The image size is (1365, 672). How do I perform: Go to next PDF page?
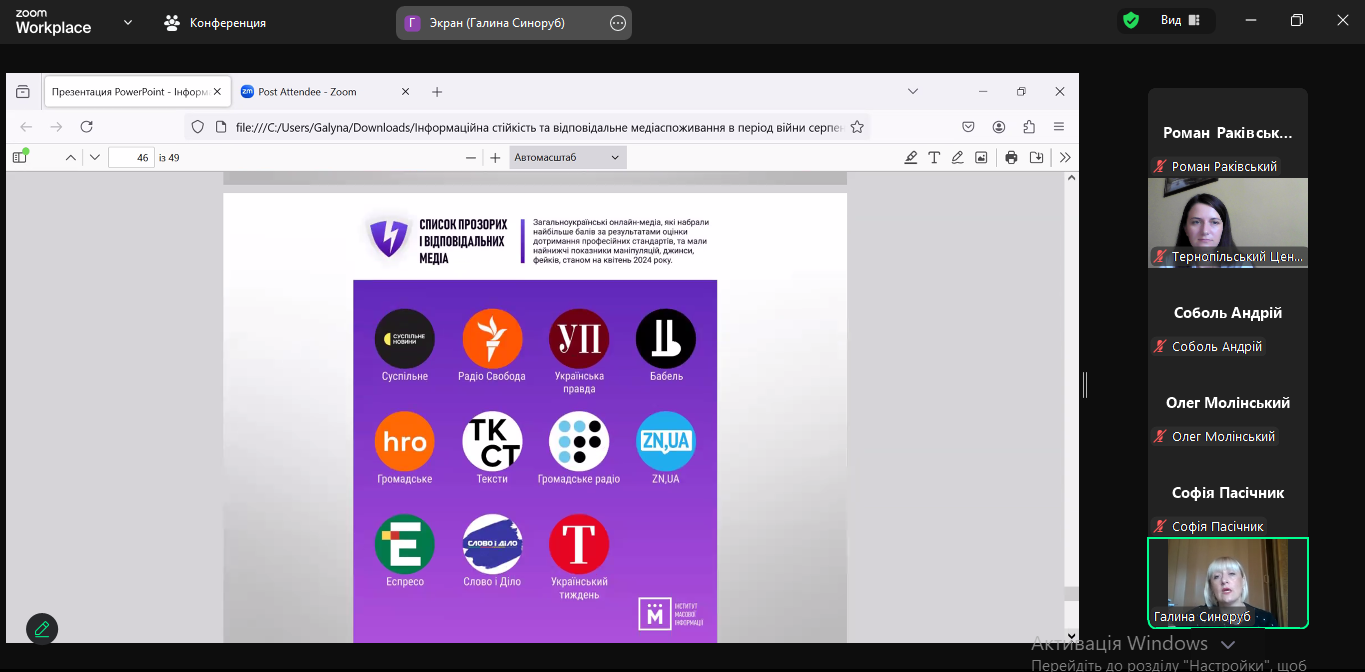click(95, 157)
